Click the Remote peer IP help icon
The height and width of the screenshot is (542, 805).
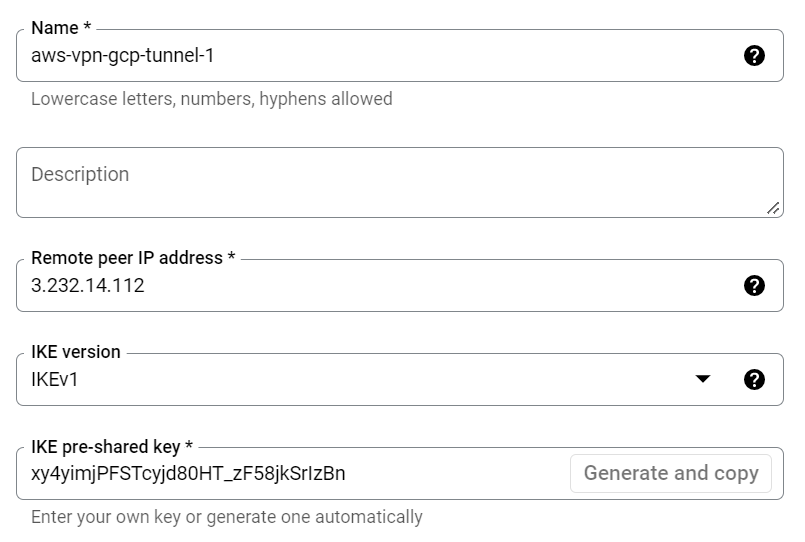tap(755, 286)
